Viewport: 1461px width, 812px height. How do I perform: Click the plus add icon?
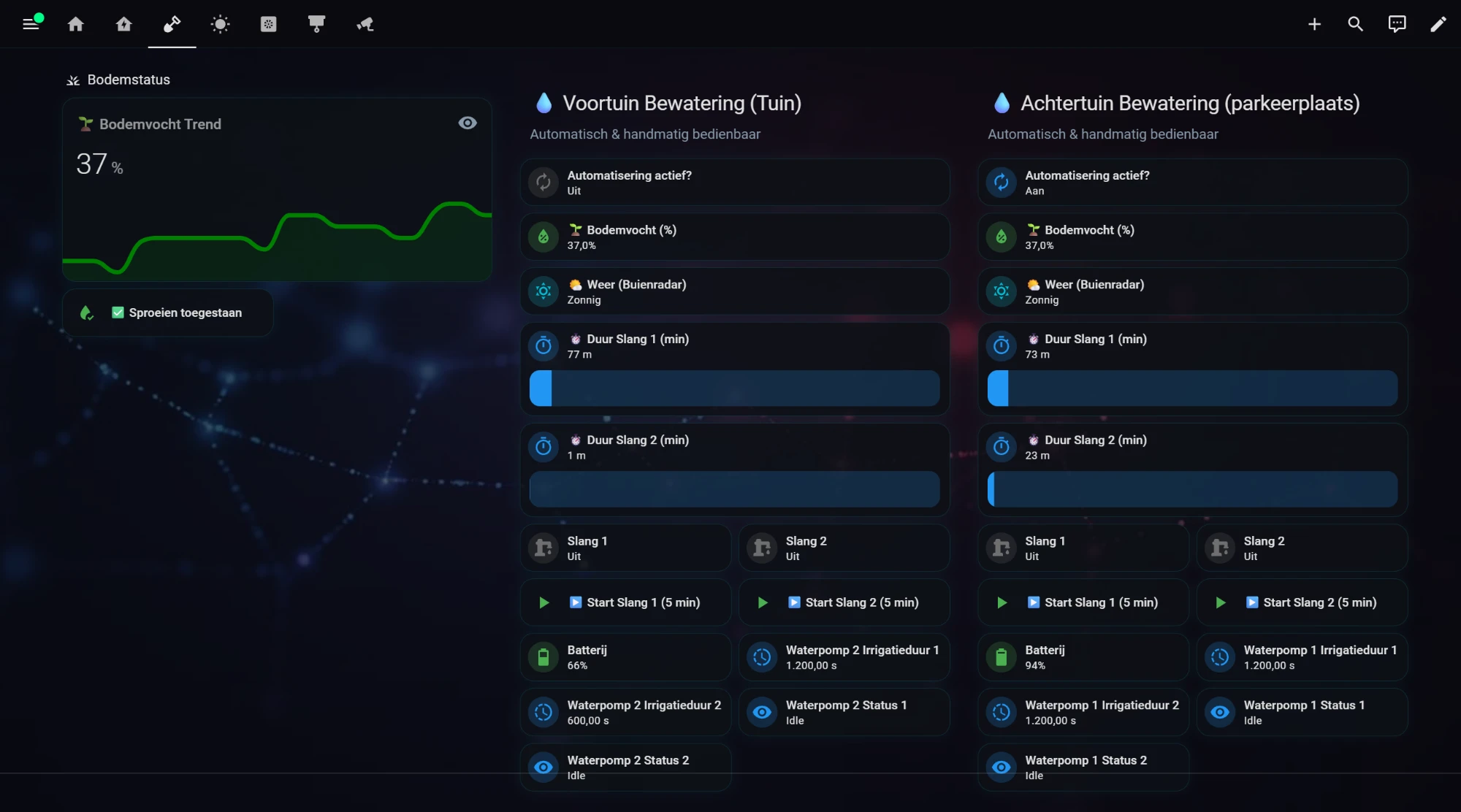(x=1314, y=24)
